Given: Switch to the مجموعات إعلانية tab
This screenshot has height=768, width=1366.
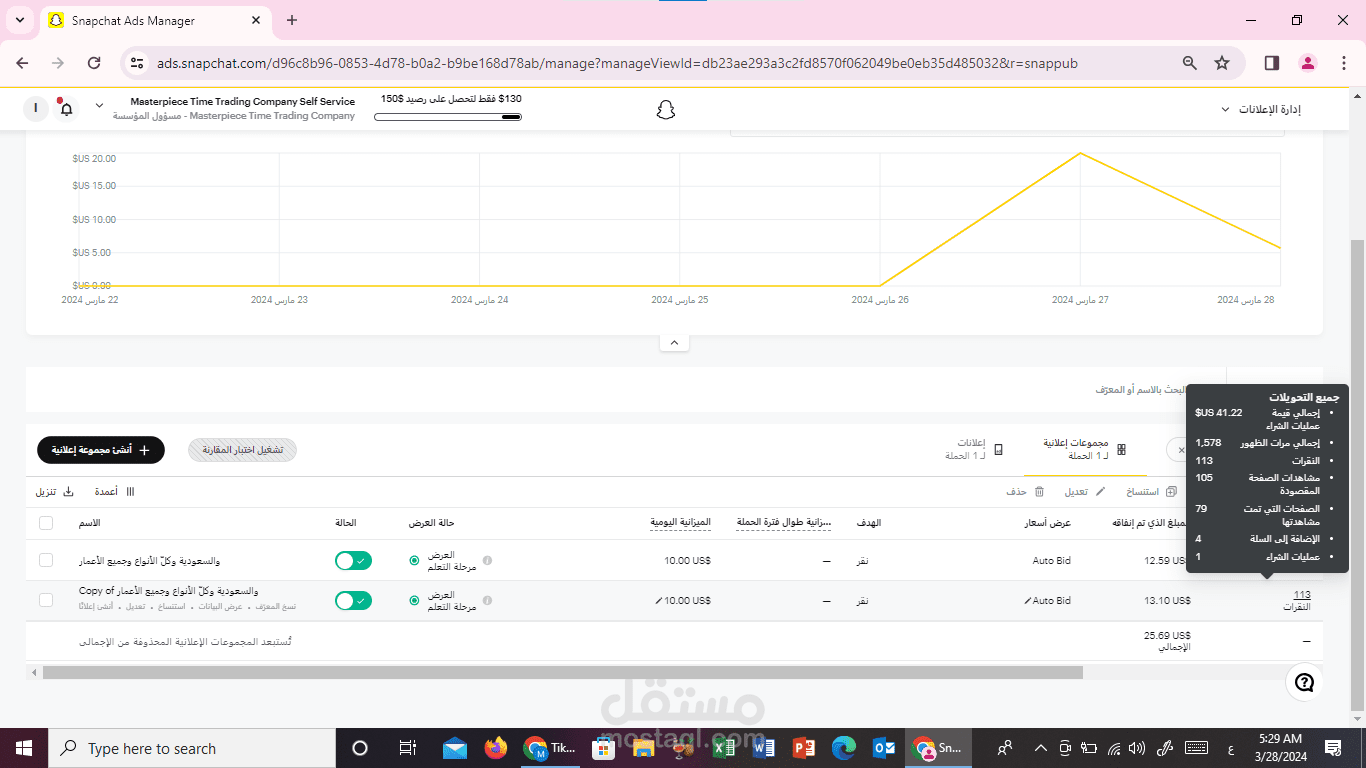Looking at the screenshot, I should [x=1085, y=449].
